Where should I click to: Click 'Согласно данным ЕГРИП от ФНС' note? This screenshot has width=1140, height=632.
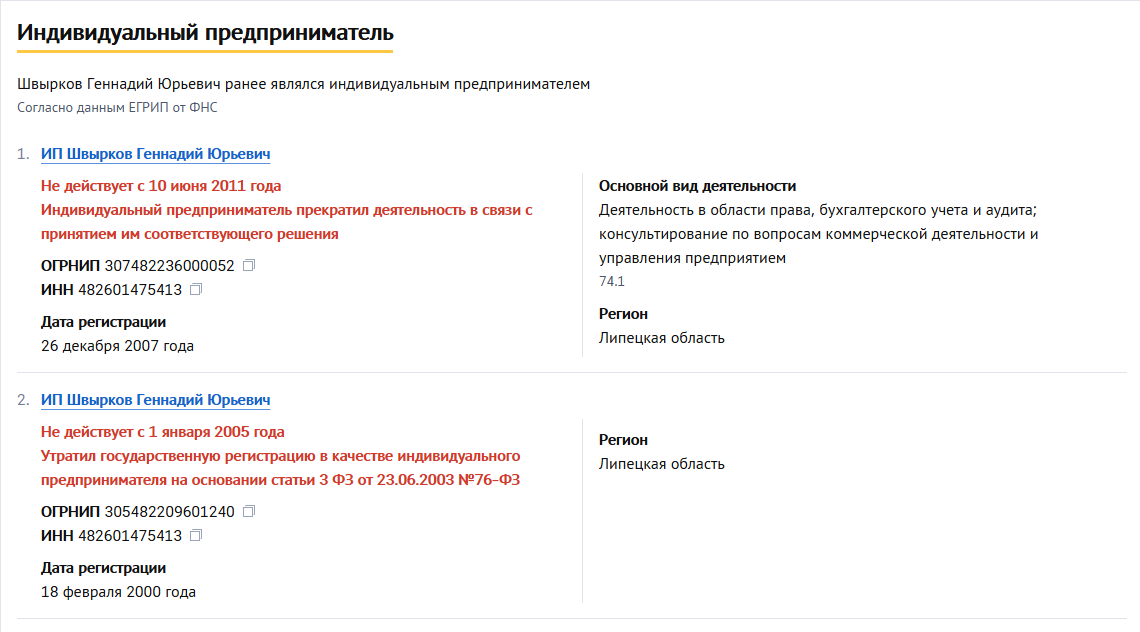point(117,108)
